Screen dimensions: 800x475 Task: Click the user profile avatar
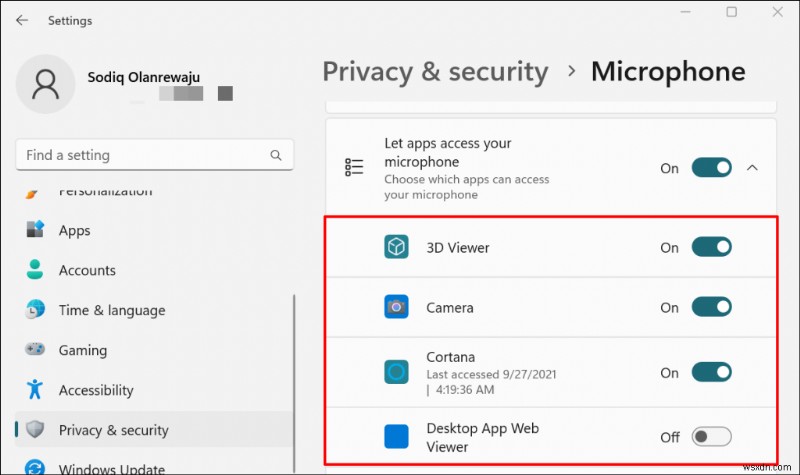click(46, 83)
